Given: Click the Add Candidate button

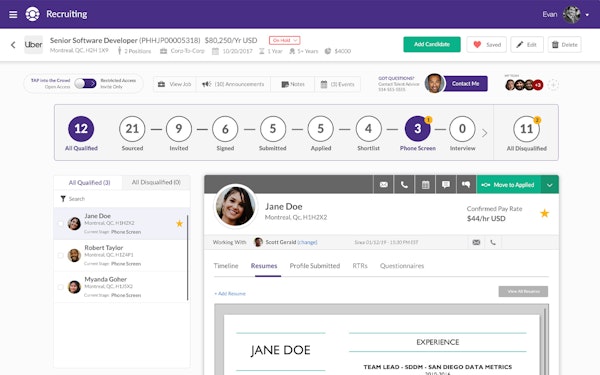Looking at the screenshot, I should (432, 44).
